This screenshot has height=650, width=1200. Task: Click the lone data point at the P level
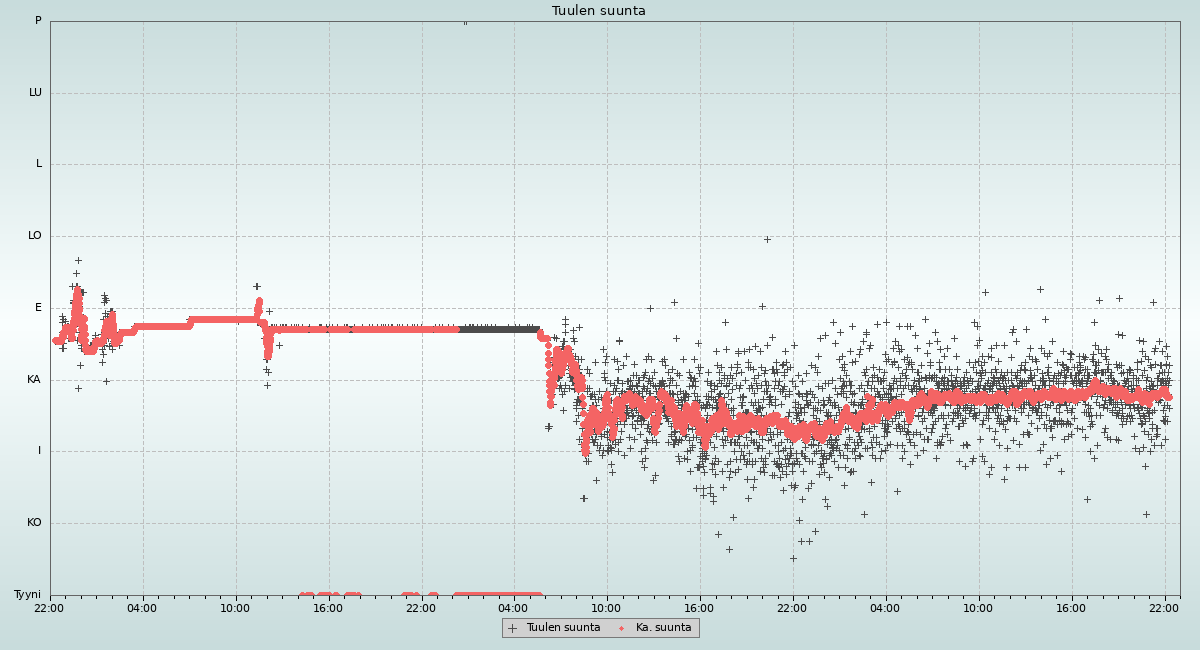(465, 22)
